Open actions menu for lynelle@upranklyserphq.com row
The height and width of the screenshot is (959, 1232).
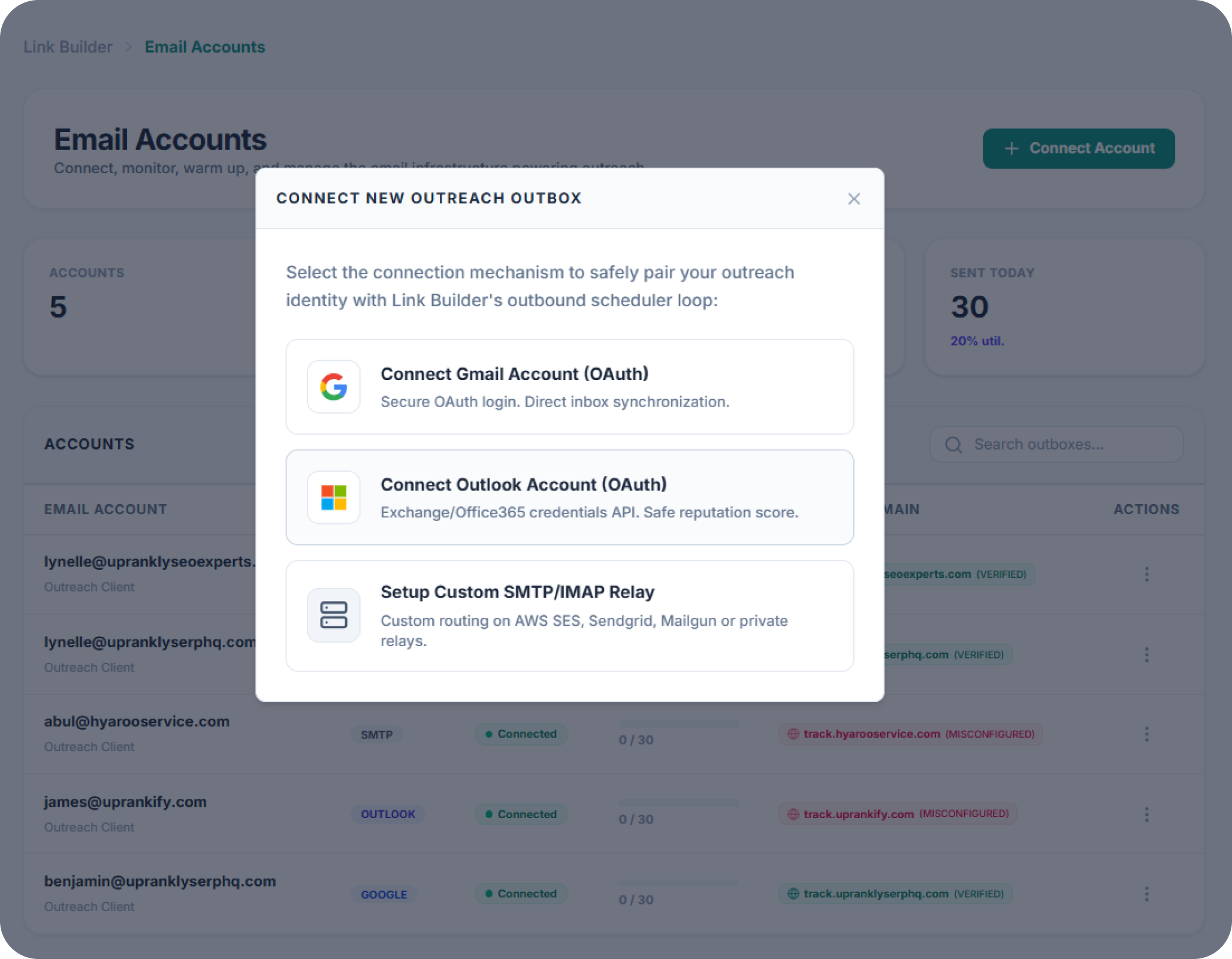pyautogui.click(x=1146, y=655)
